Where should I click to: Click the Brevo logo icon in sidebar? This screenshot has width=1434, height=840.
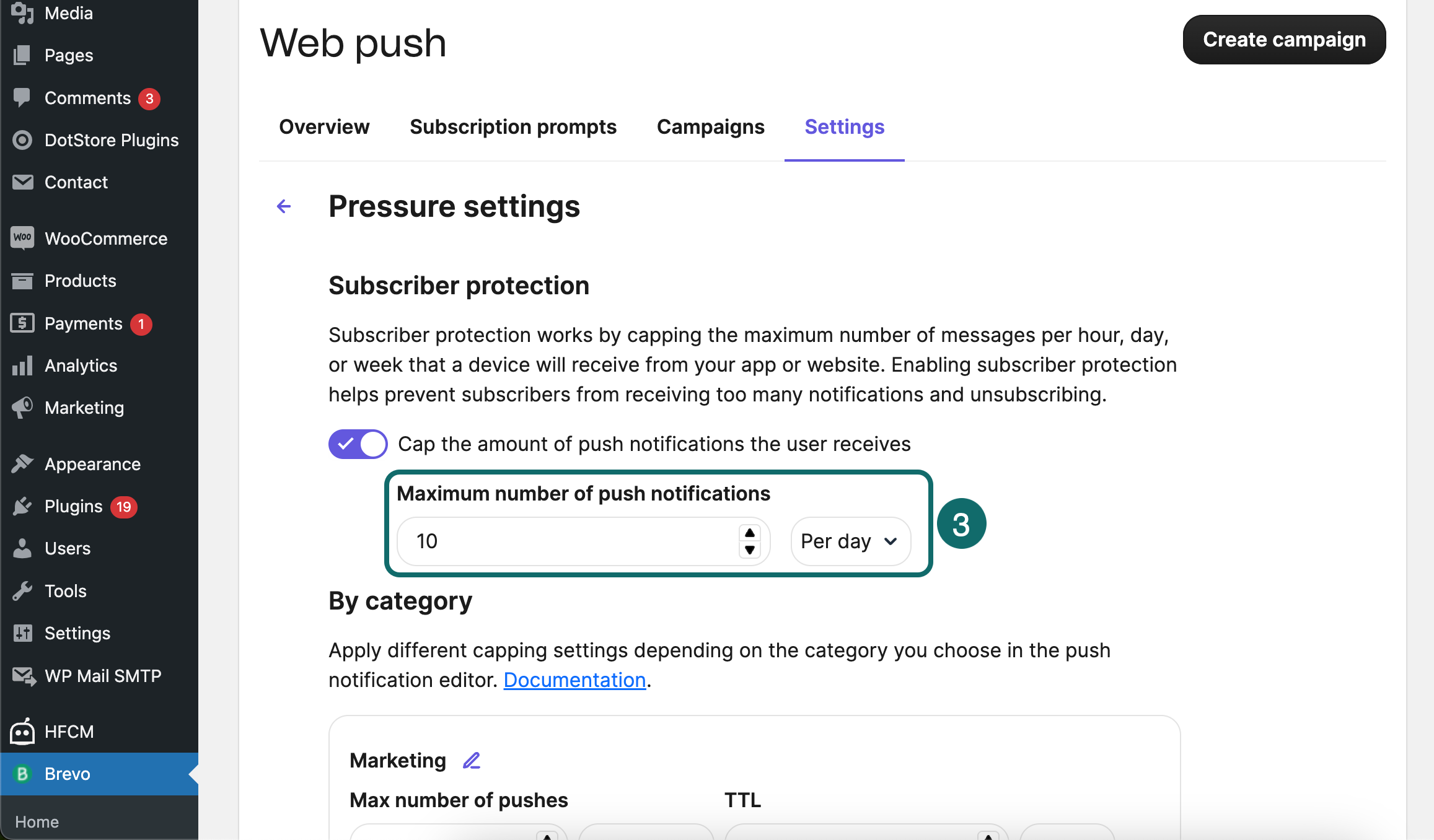click(22, 774)
